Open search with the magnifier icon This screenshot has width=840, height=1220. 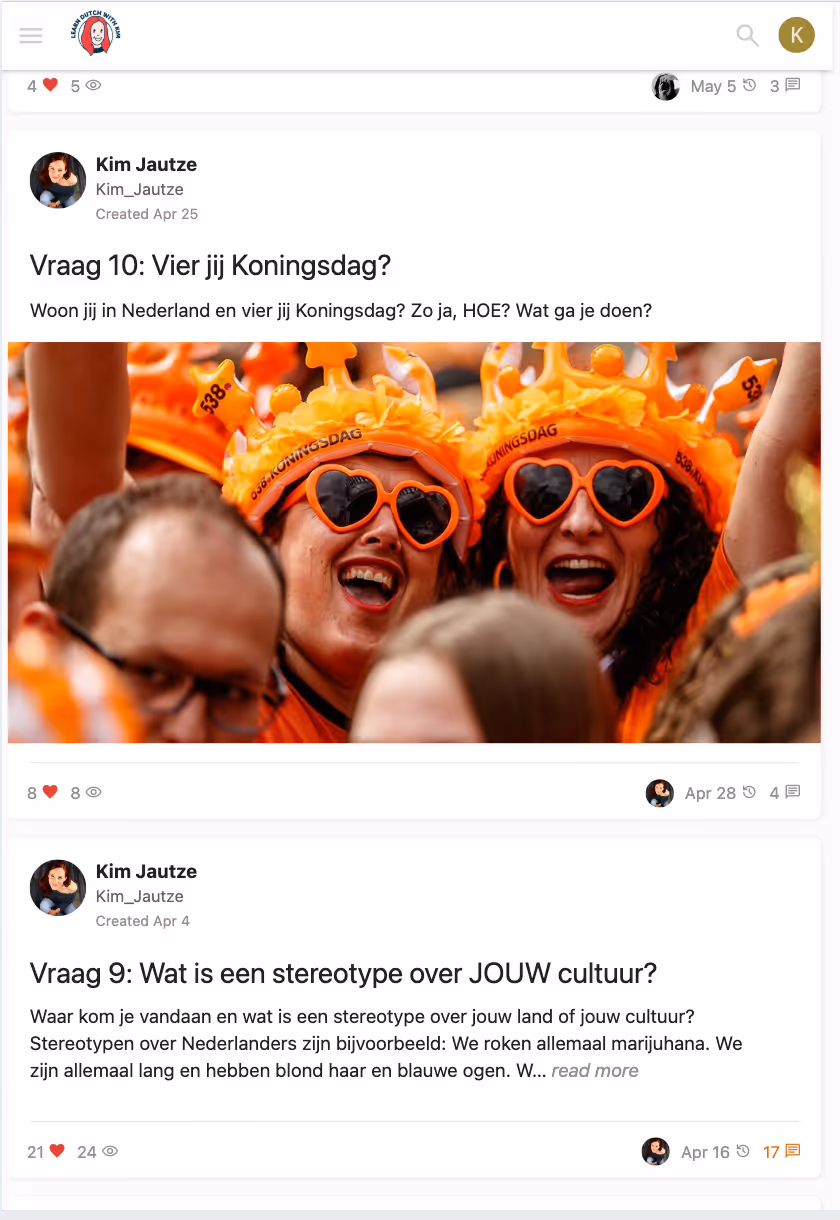pyautogui.click(x=747, y=36)
